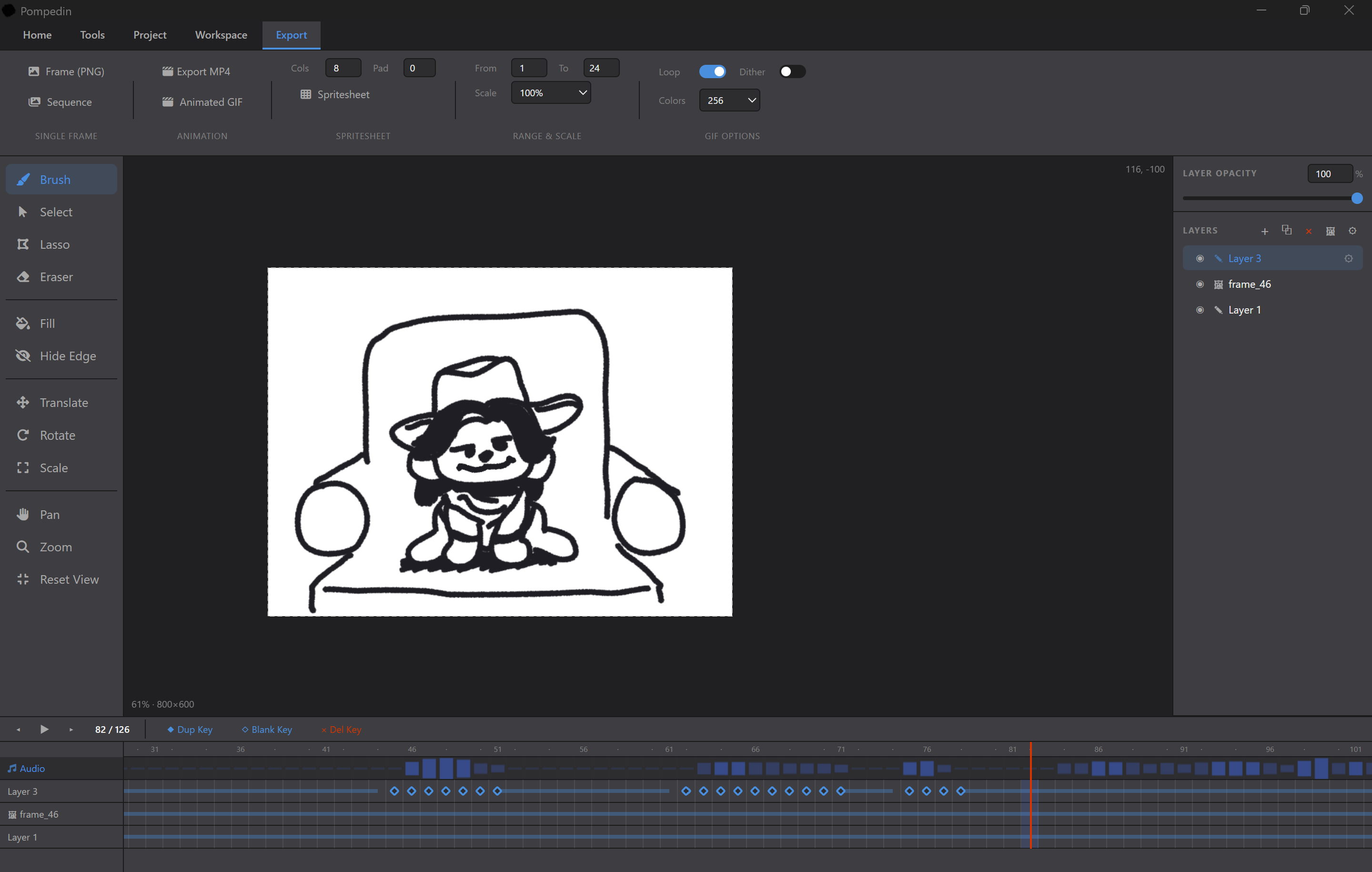Click the layer opacity slider handle
1372x872 pixels.
[1357, 198]
